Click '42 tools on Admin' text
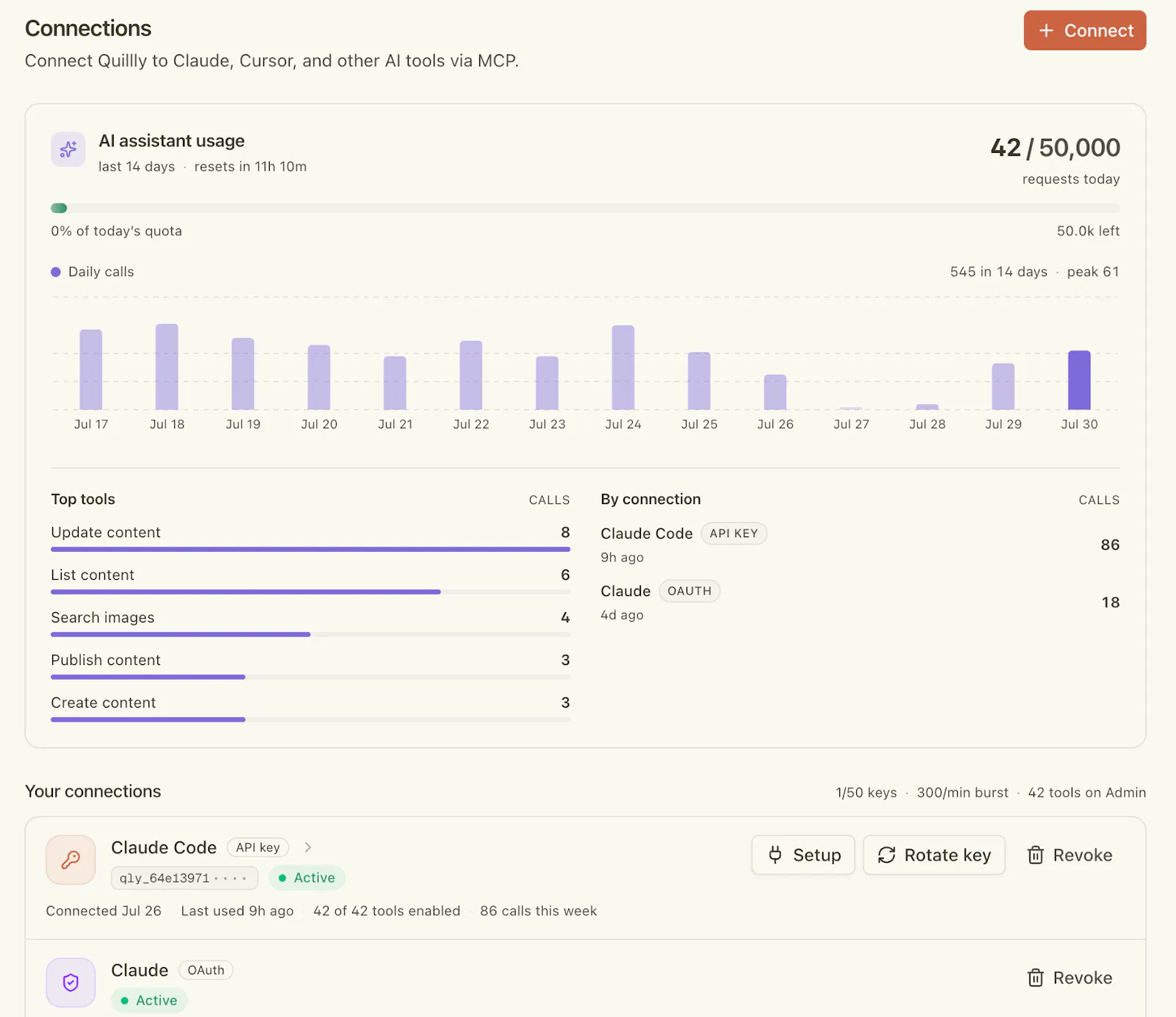 tap(1086, 792)
